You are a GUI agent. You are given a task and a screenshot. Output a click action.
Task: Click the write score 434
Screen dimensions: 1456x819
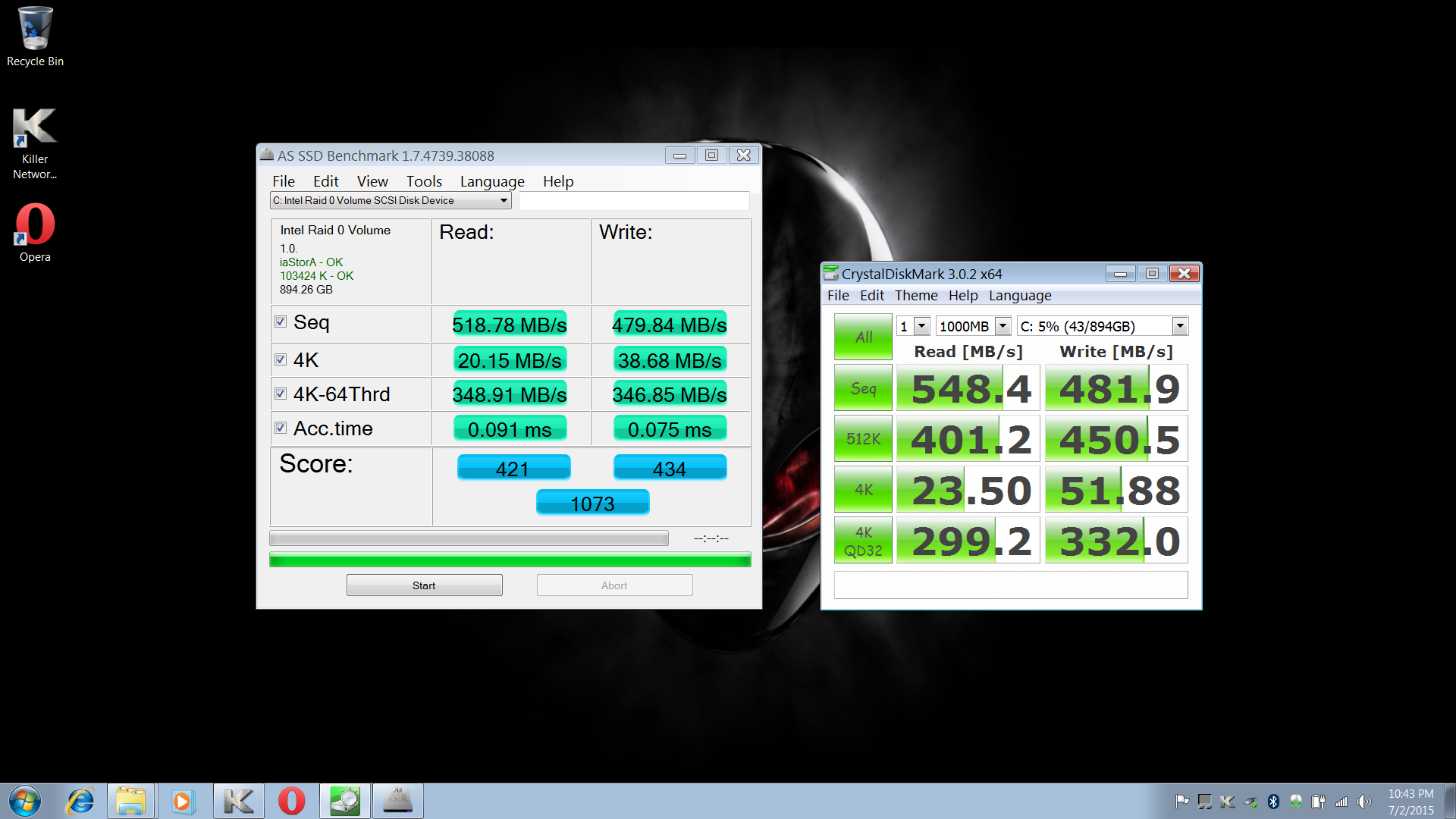670,468
